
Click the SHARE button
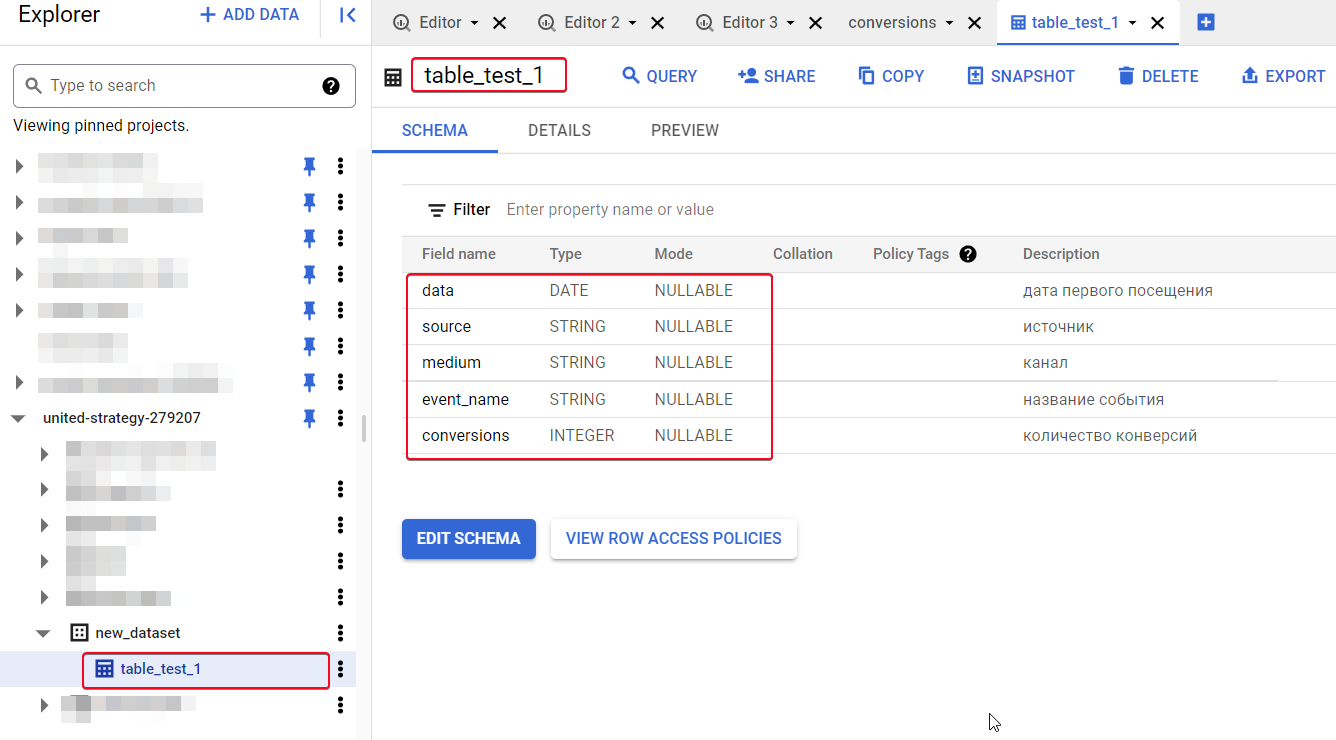click(x=776, y=76)
